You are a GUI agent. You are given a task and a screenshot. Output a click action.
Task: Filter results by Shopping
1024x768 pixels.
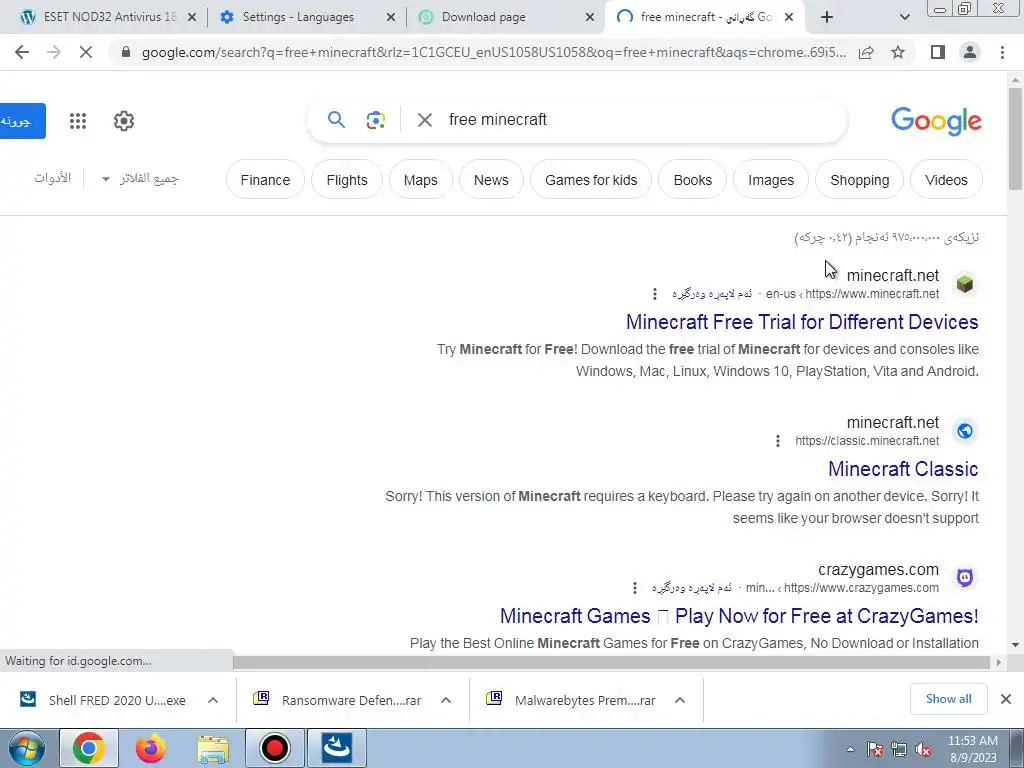coord(859,180)
